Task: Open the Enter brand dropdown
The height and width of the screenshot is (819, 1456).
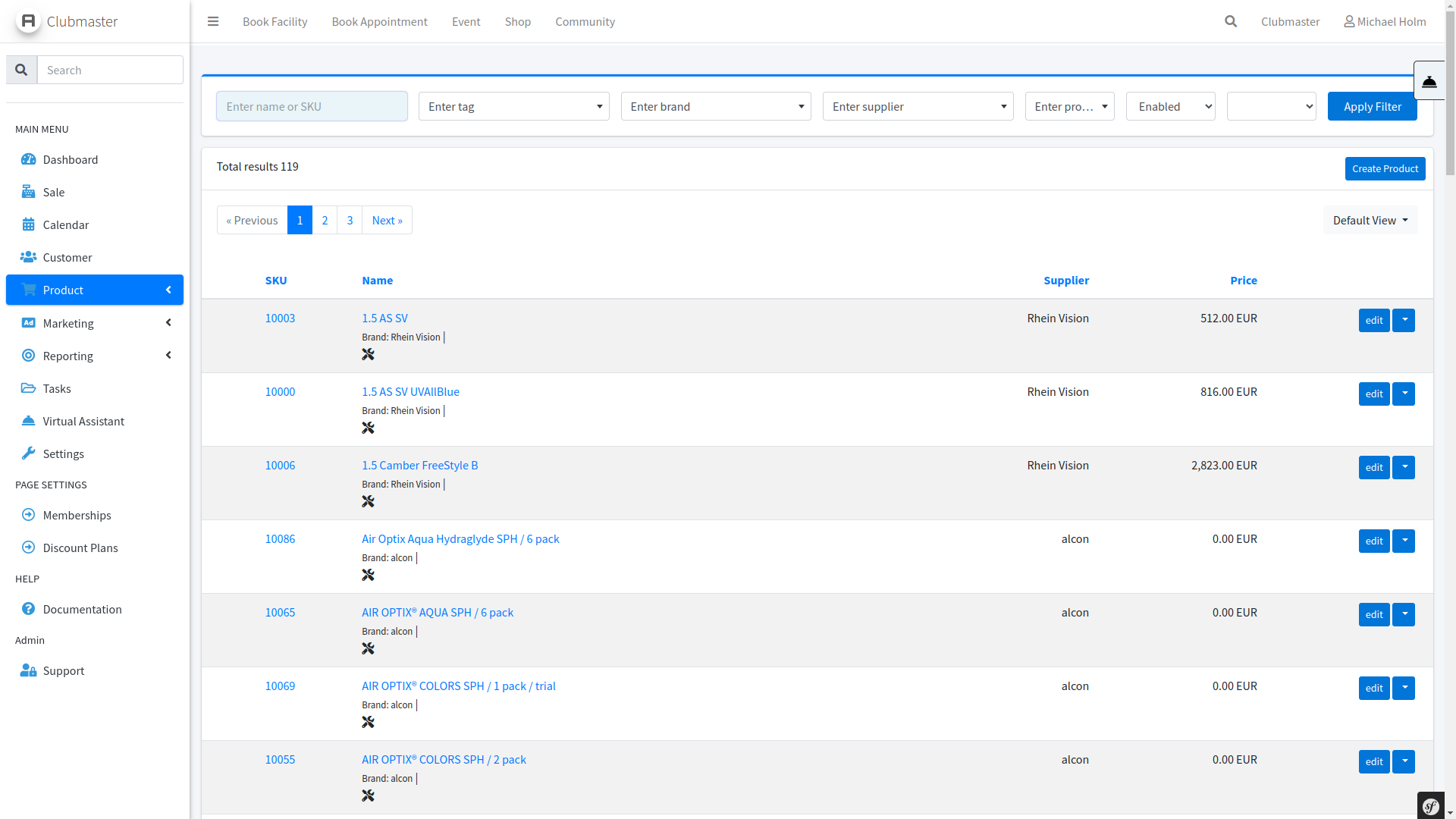Action: pyautogui.click(x=716, y=106)
